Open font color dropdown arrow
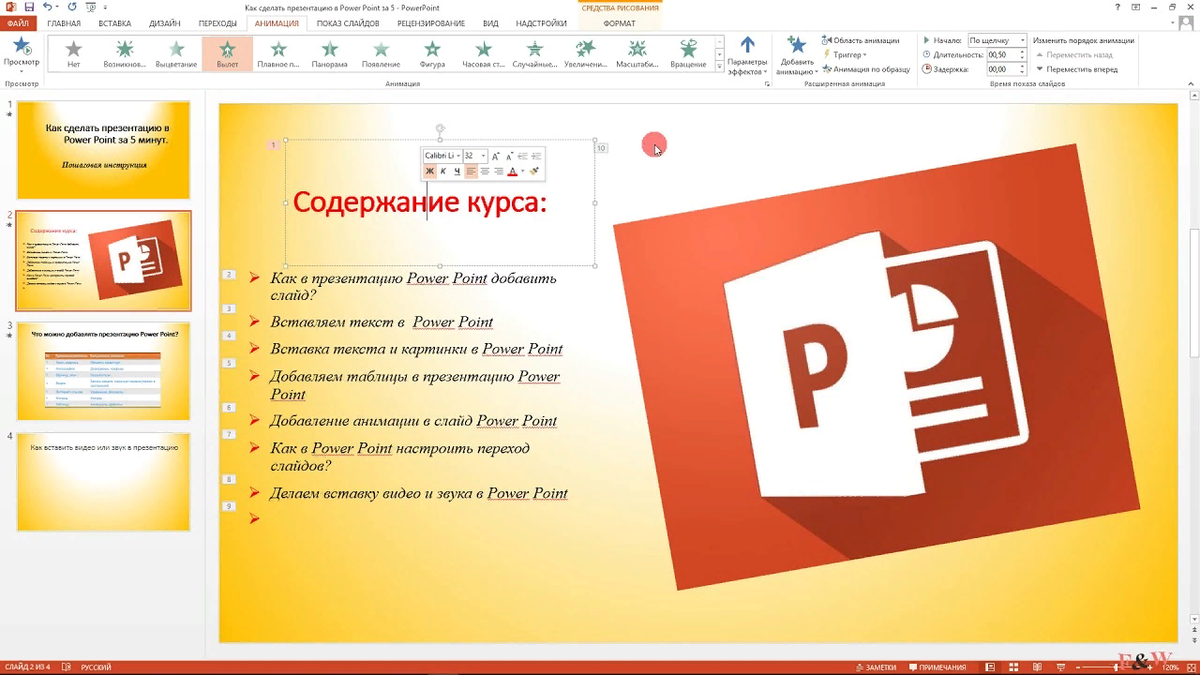This screenshot has width=1200, height=675. pos(522,171)
